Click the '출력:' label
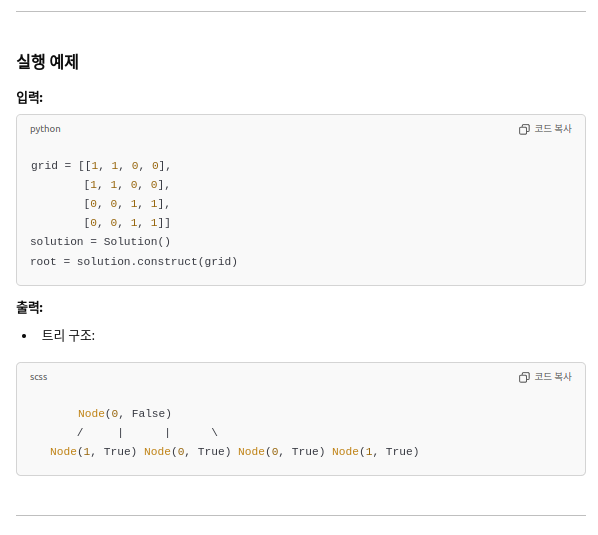 [29, 307]
